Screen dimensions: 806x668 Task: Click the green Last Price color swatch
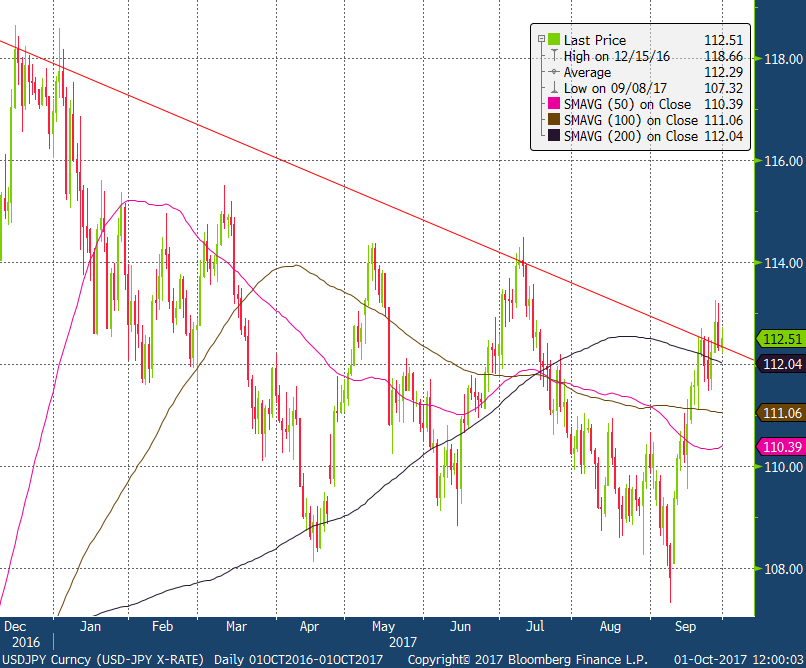pos(554,40)
